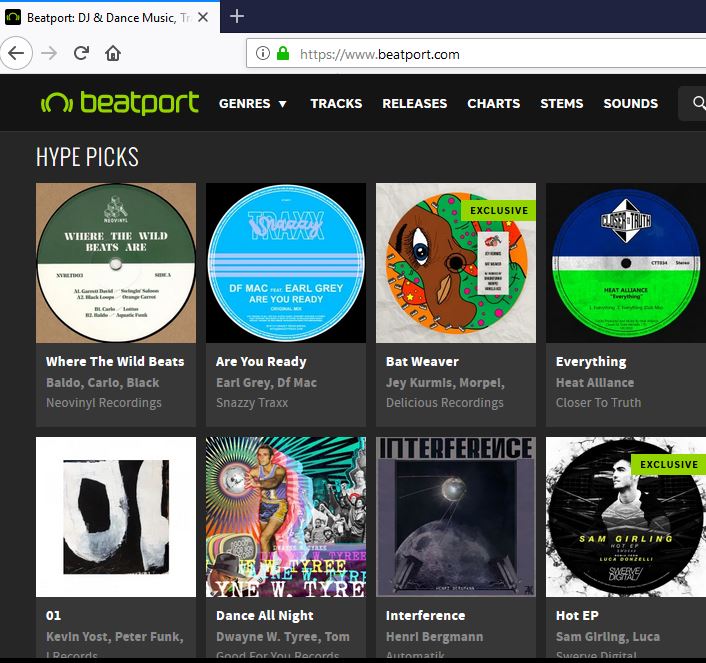Open Where The Wild Beats cover art
Viewport: 706px width, 663px height.
click(116, 263)
